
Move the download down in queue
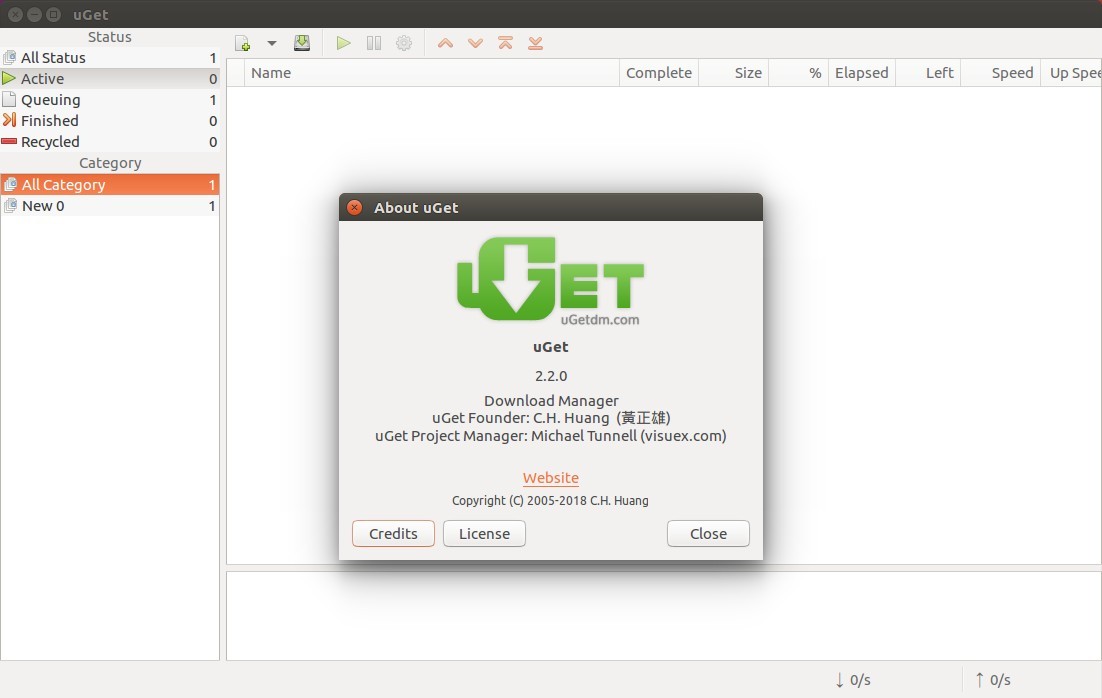click(x=475, y=43)
